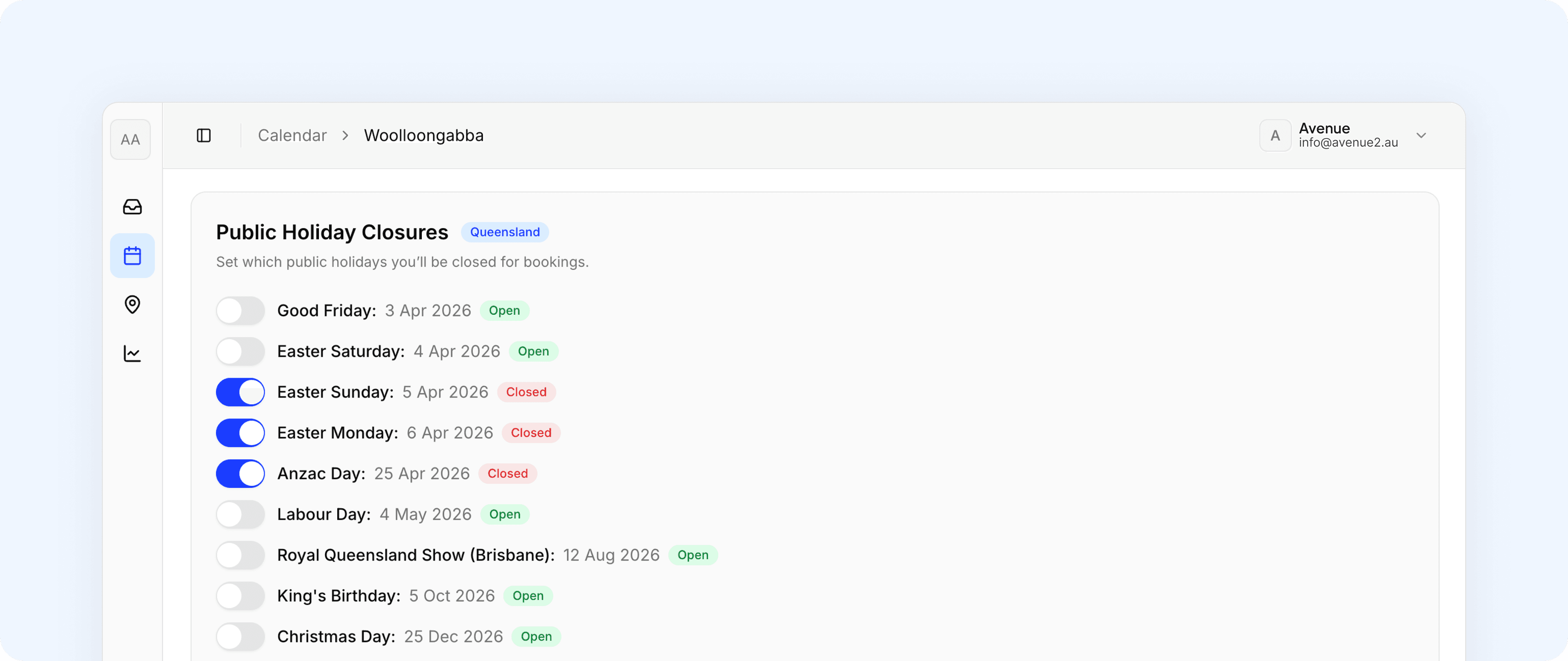Click the date 25 Dec 2026
Screen dimensions: 1568x661
tap(454, 637)
